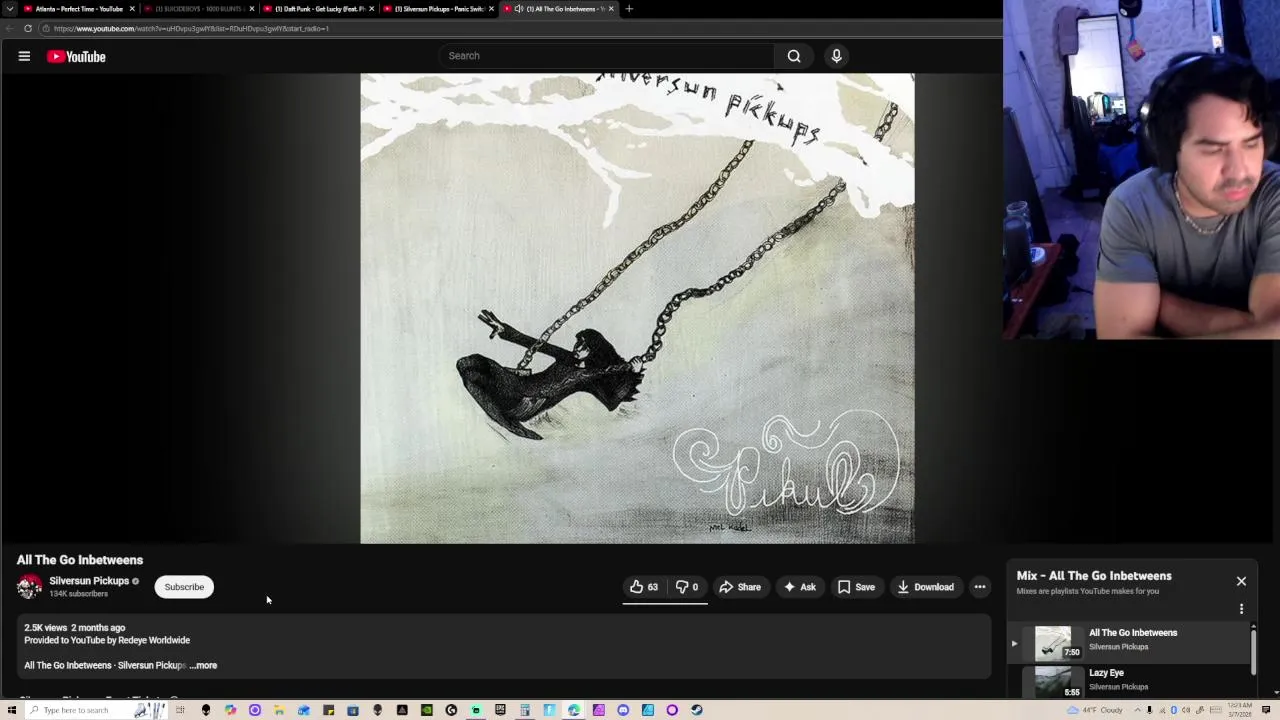
Task: Open Silversun Pickups channel name link
Action: pyautogui.click(x=89, y=581)
